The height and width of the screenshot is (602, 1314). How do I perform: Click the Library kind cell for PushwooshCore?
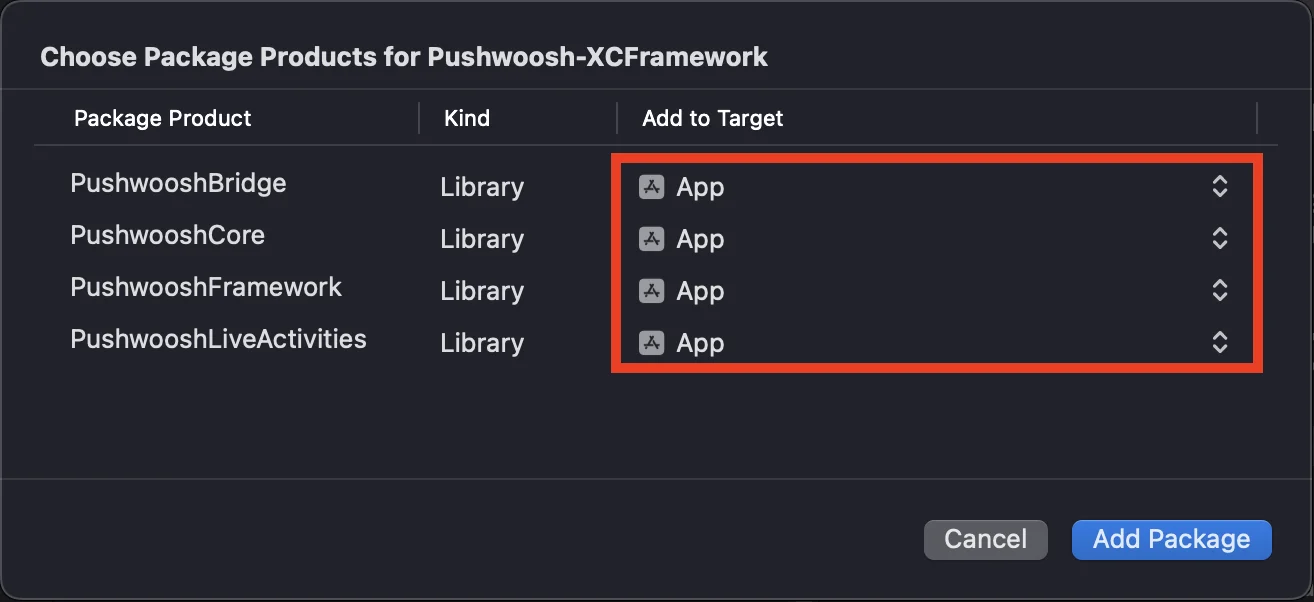tap(482, 239)
